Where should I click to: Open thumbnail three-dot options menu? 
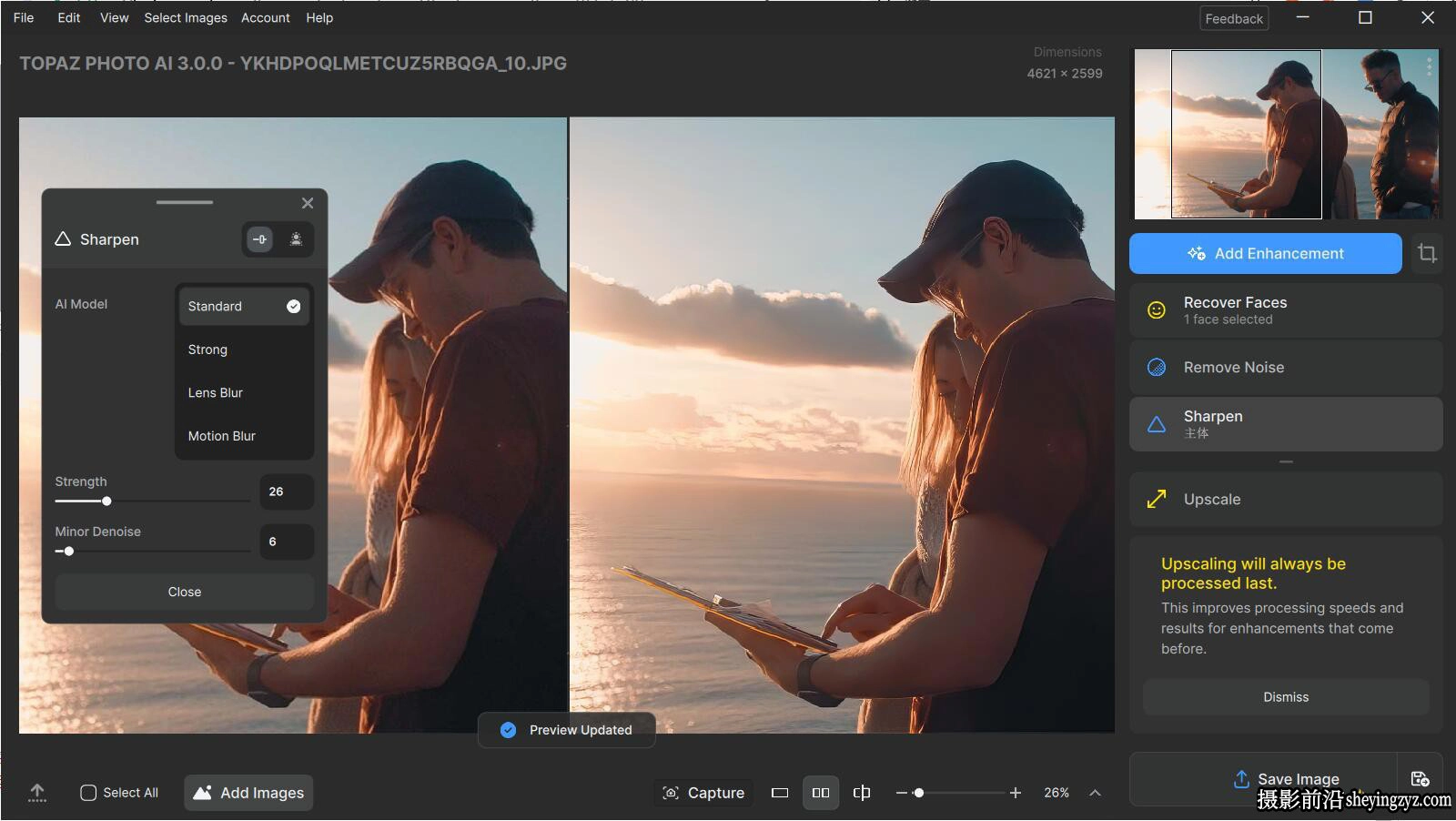pos(1429,66)
